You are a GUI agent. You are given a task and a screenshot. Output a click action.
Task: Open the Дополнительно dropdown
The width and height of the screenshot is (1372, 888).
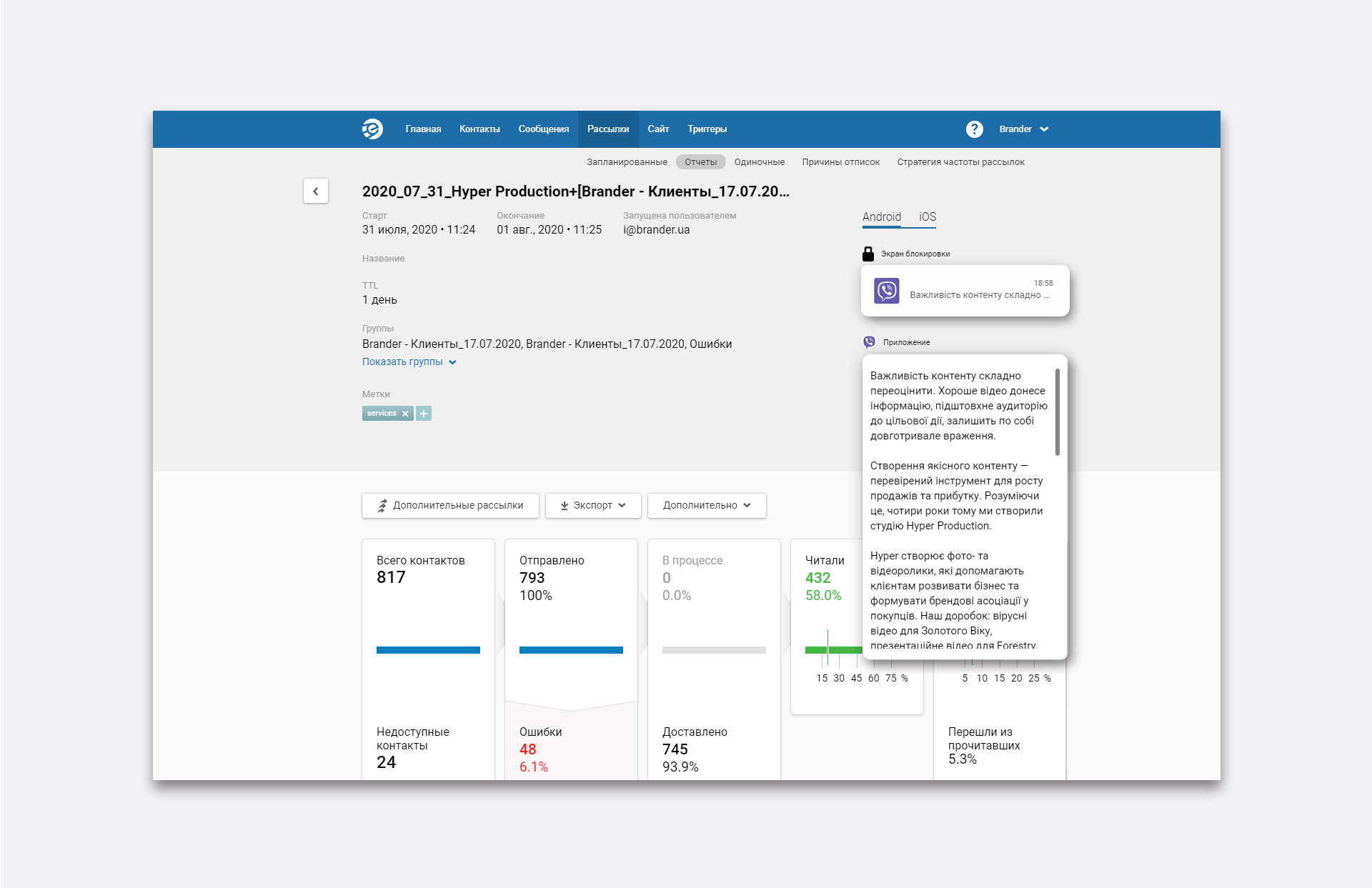(x=707, y=505)
